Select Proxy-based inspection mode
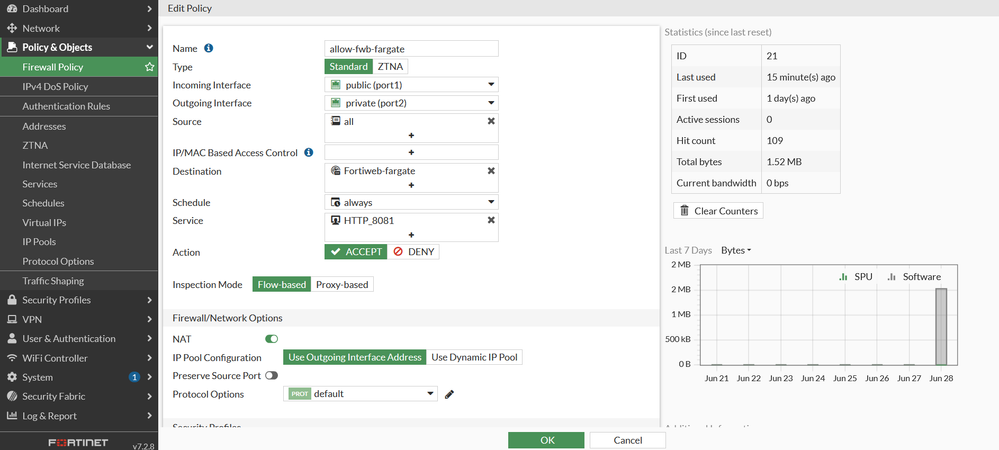The height and width of the screenshot is (450, 999). 342,285
